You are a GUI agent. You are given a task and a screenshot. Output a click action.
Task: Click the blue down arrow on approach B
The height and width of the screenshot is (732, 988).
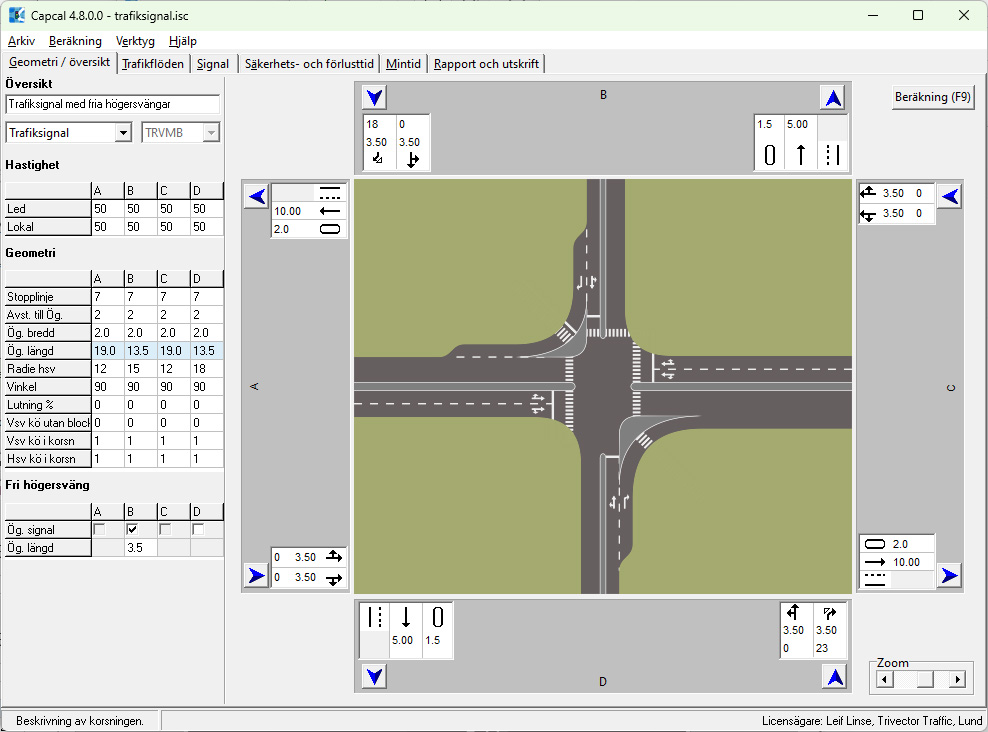point(375,98)
